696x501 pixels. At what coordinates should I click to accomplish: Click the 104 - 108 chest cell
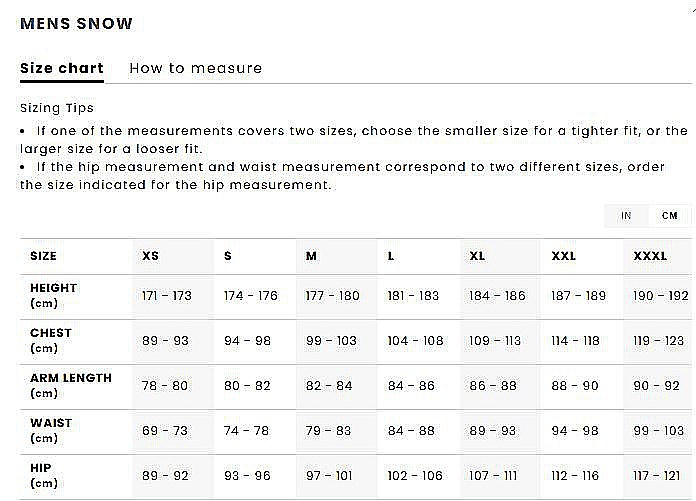415,341
